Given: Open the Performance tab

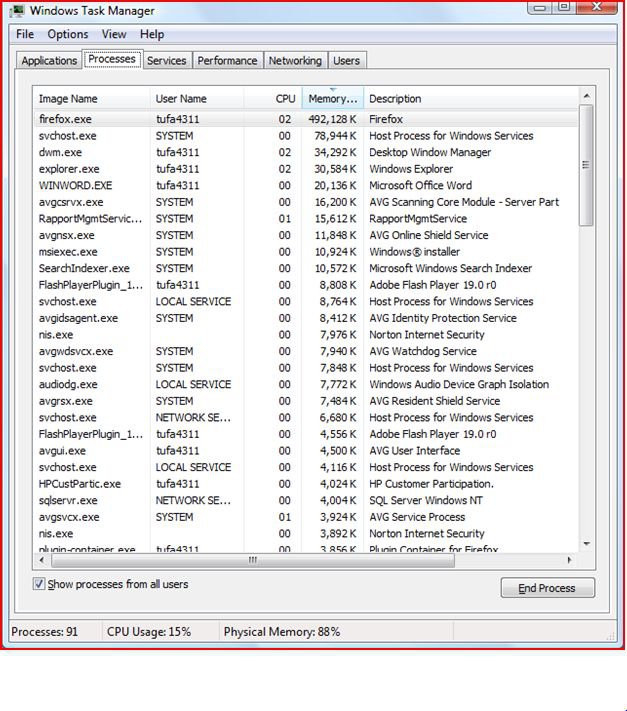Looking at the screenshot, I should 227,61.
